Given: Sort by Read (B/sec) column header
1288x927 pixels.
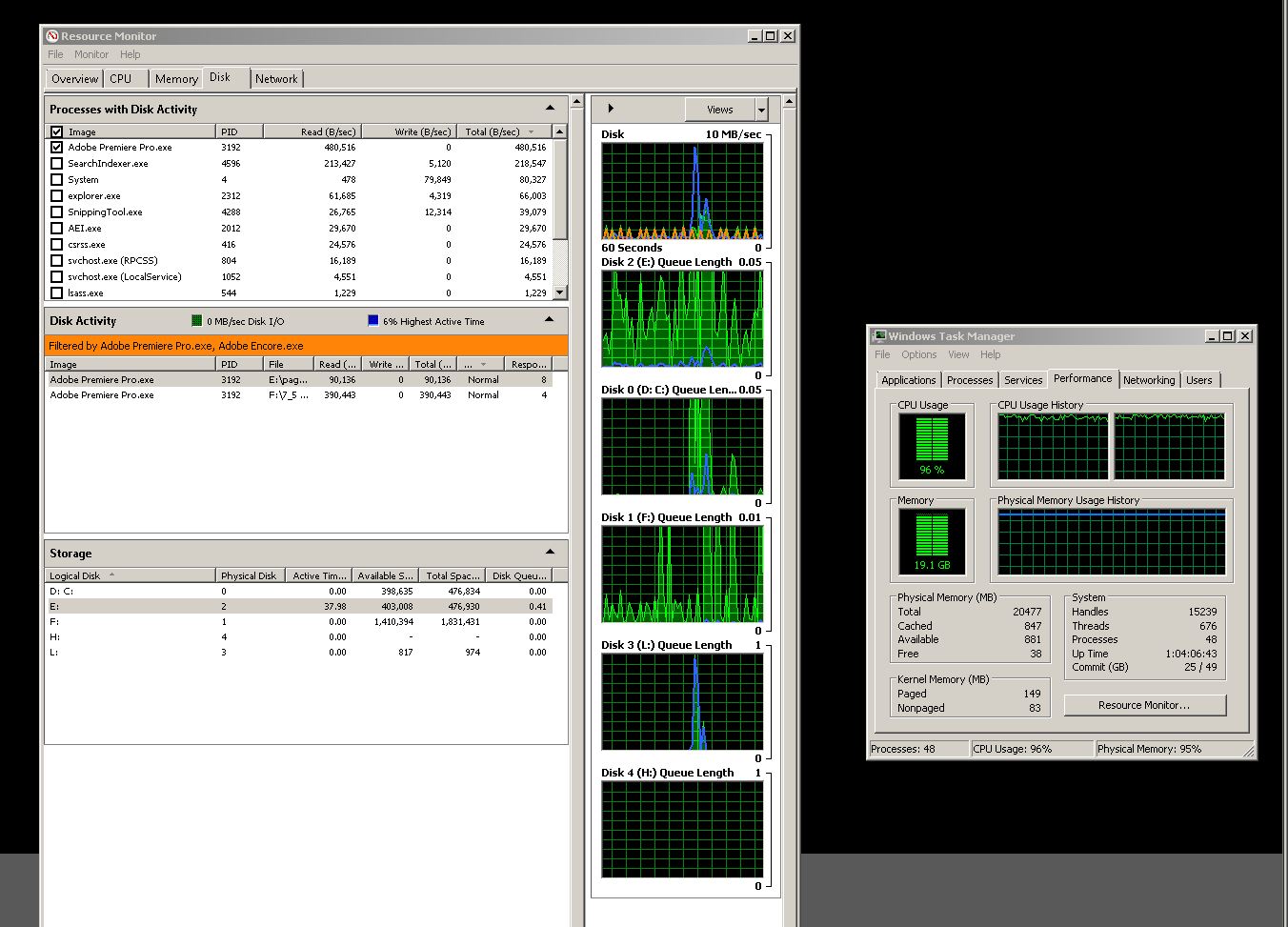Looking at the screenshot, I should click(x=312, y=131).
